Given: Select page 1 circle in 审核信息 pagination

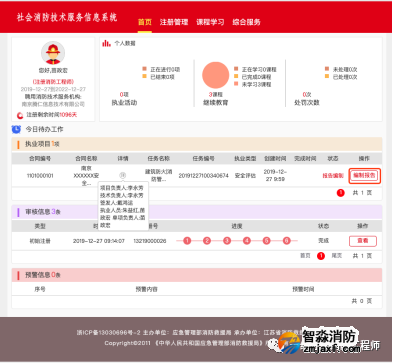Looking at the screenshot, I should (321, 256).
